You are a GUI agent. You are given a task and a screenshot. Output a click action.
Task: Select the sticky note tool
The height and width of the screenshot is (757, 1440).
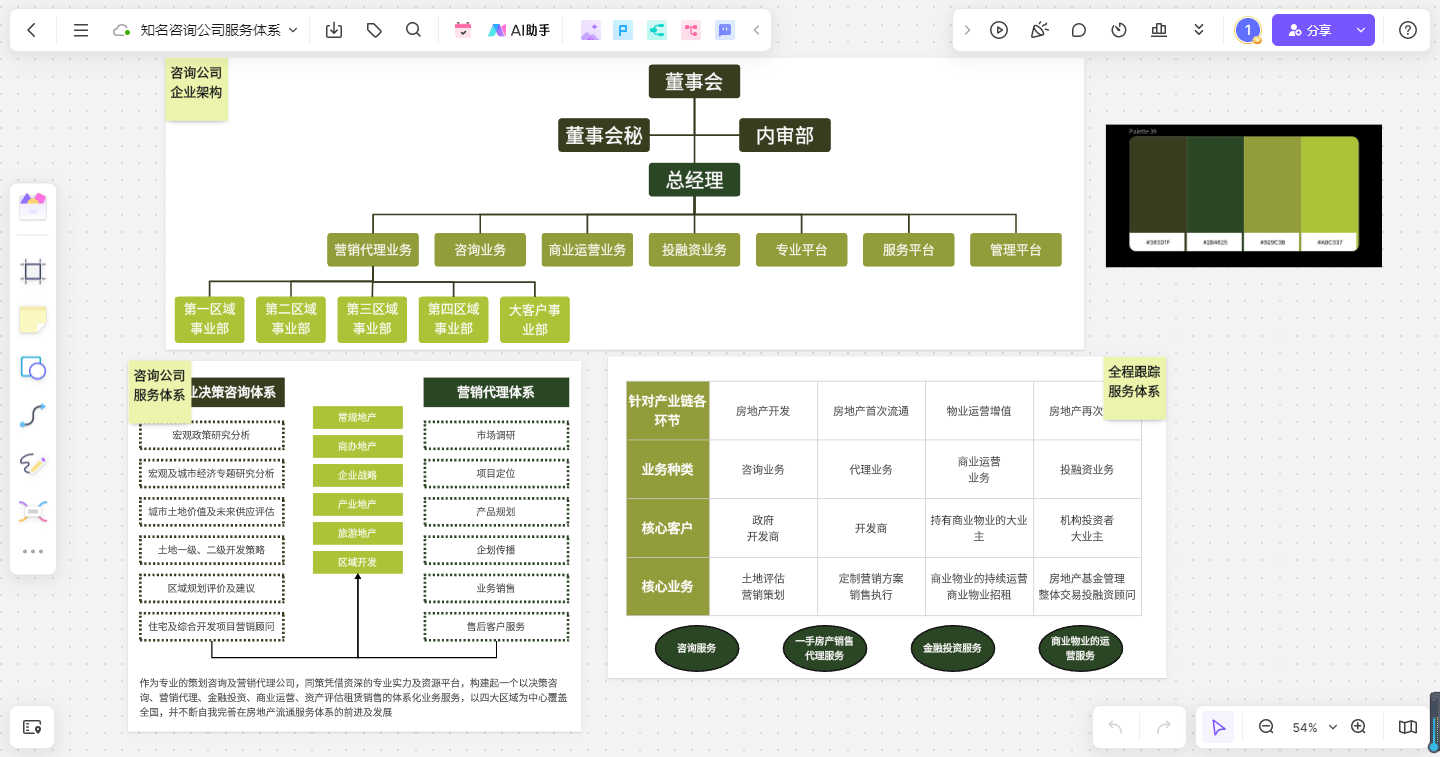[x=33, y=318]
